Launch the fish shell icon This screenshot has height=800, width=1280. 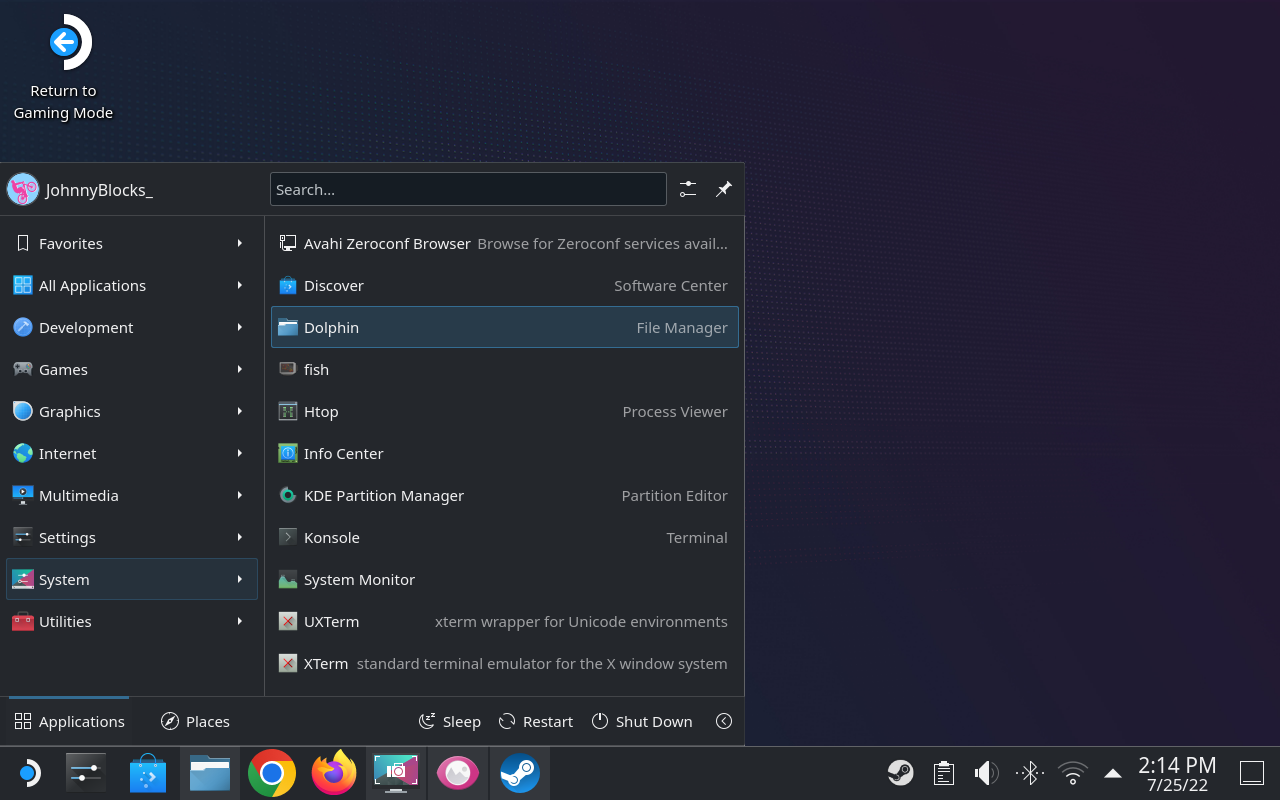point(288,369)
